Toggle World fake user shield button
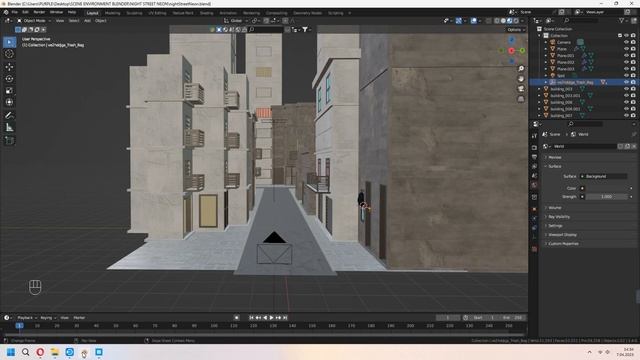The image size is (640, 360). click(620, 146)
